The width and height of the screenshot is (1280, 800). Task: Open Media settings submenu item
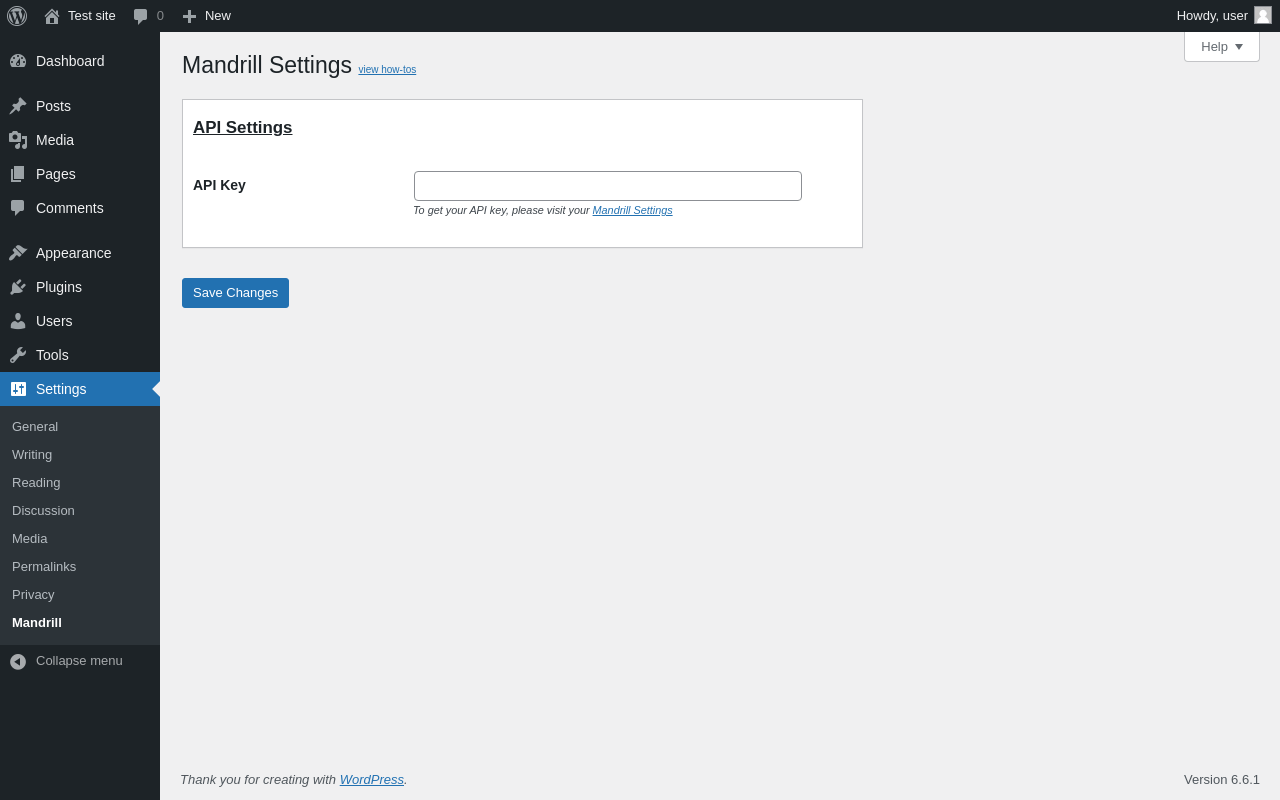click(80, 539)
